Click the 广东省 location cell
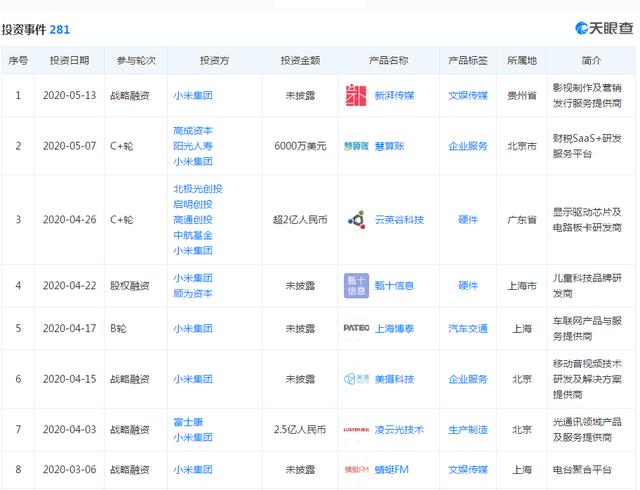 522,220
